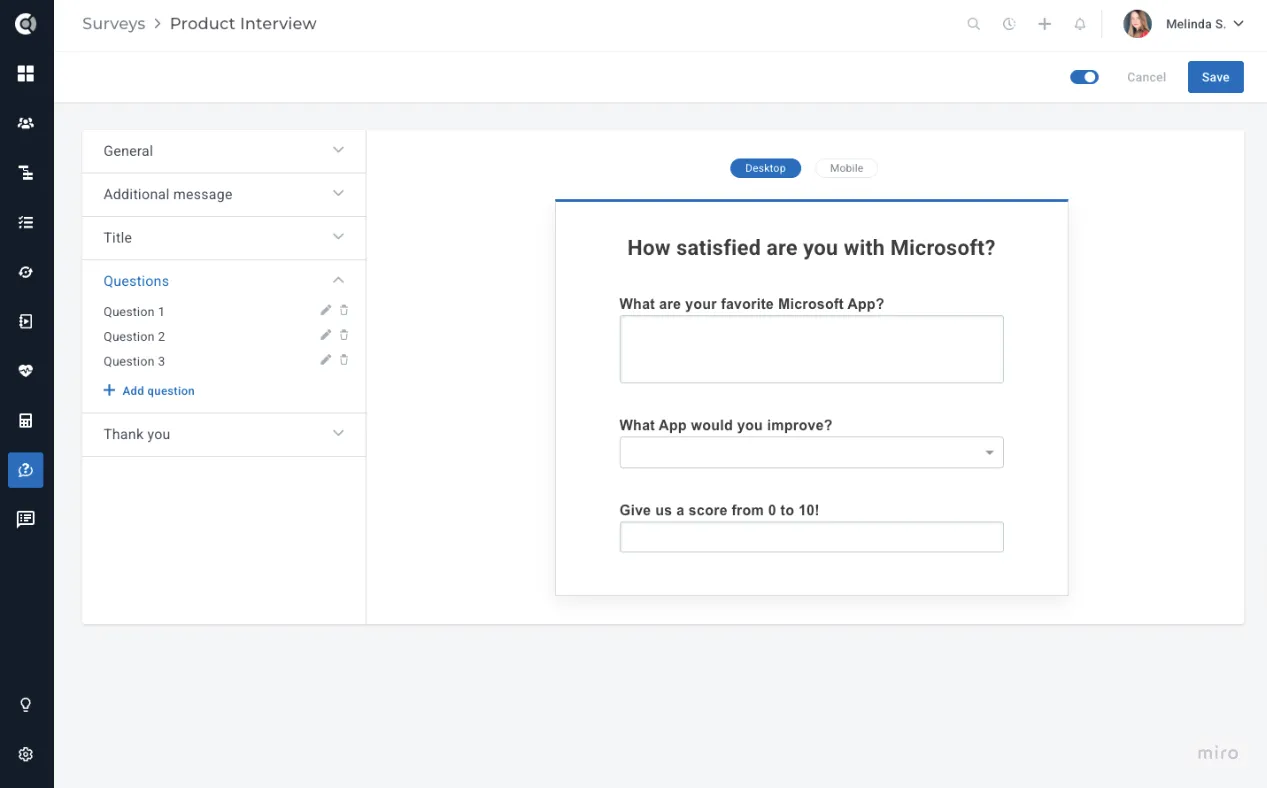Screen dimensions: 1267x788
Task: Toggle the survey active switch
Action: (1084, 77)
